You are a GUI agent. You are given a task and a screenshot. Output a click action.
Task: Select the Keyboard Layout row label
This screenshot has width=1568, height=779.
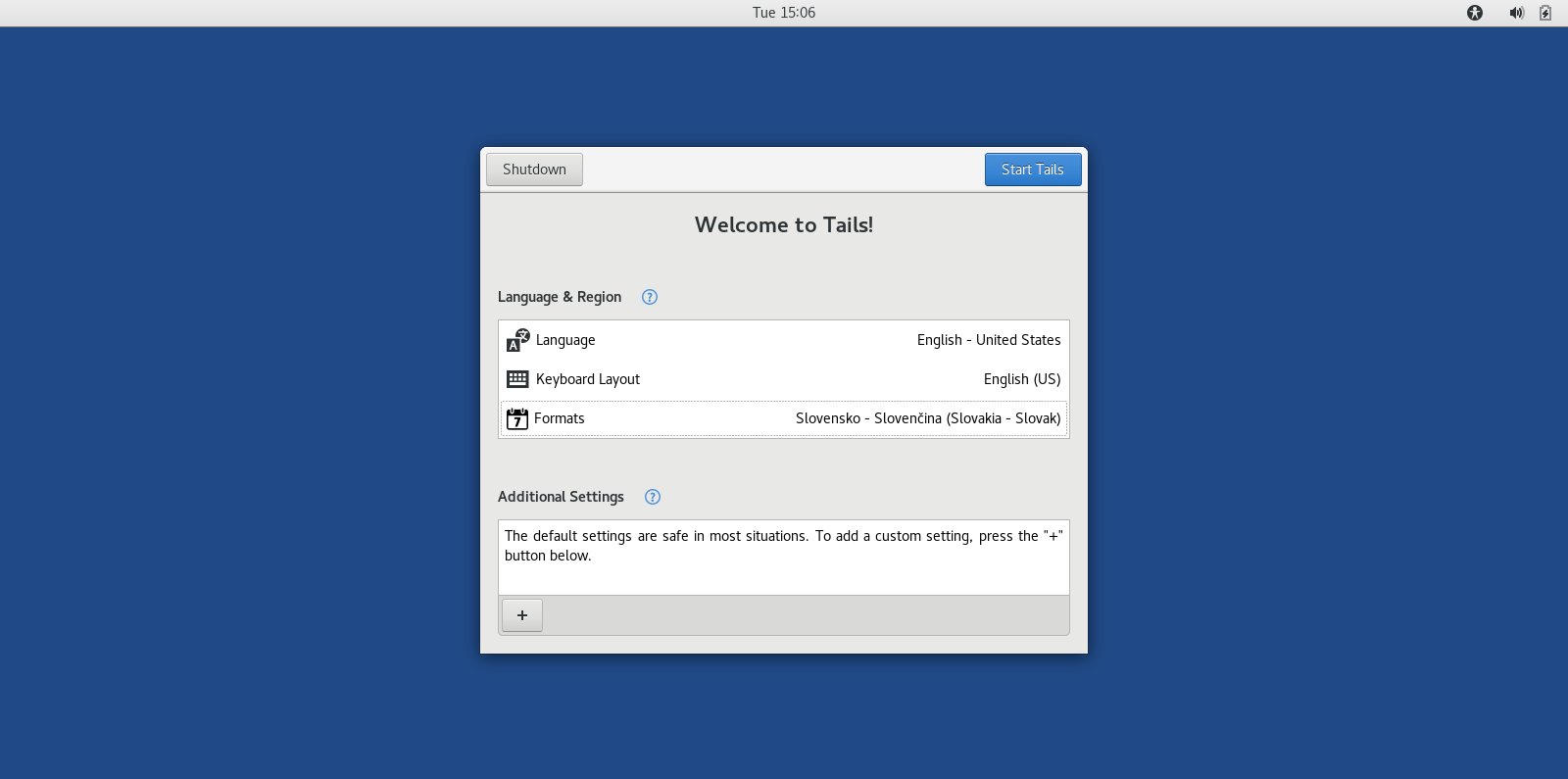(x=587, y=379)
